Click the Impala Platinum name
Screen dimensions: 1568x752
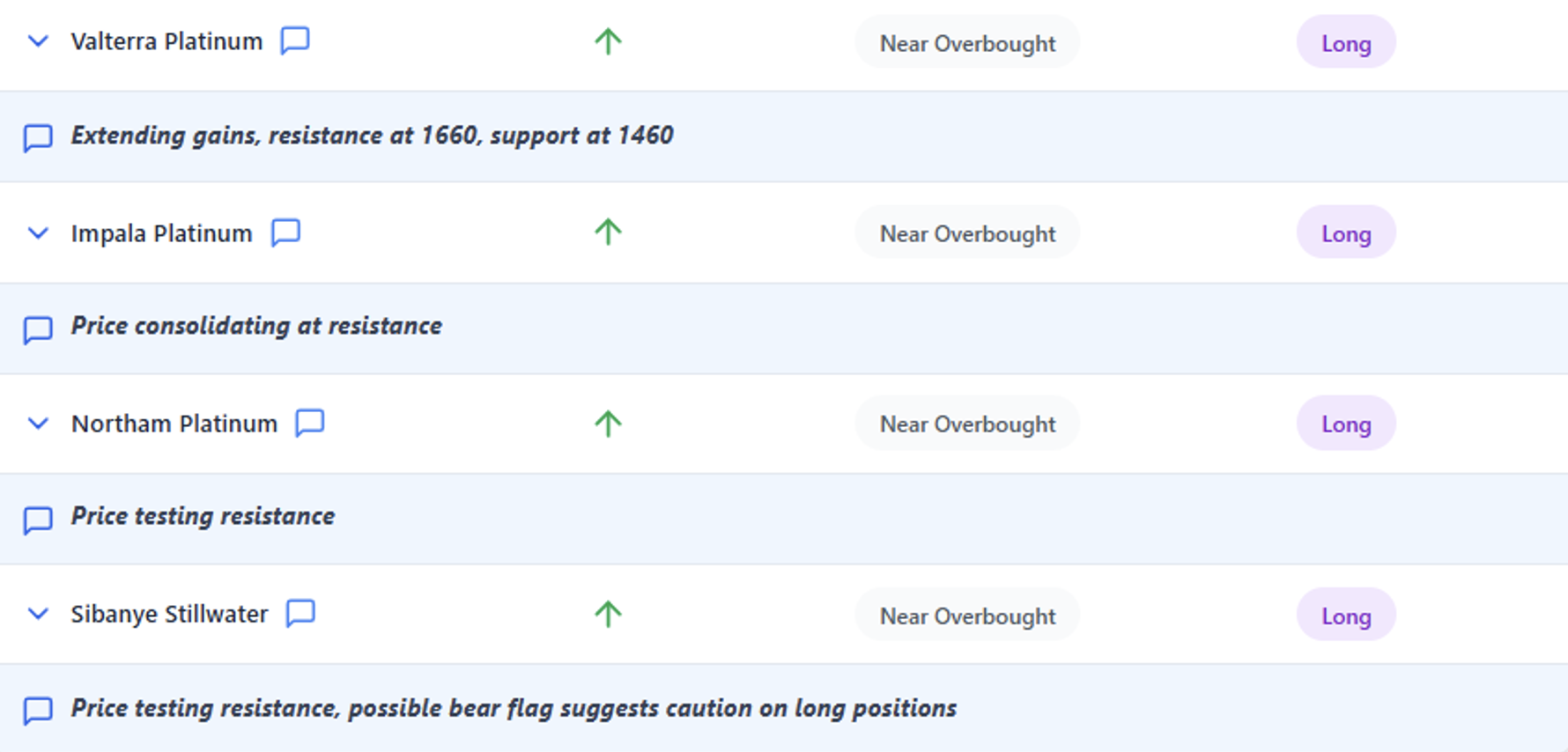tap(161, 233)
